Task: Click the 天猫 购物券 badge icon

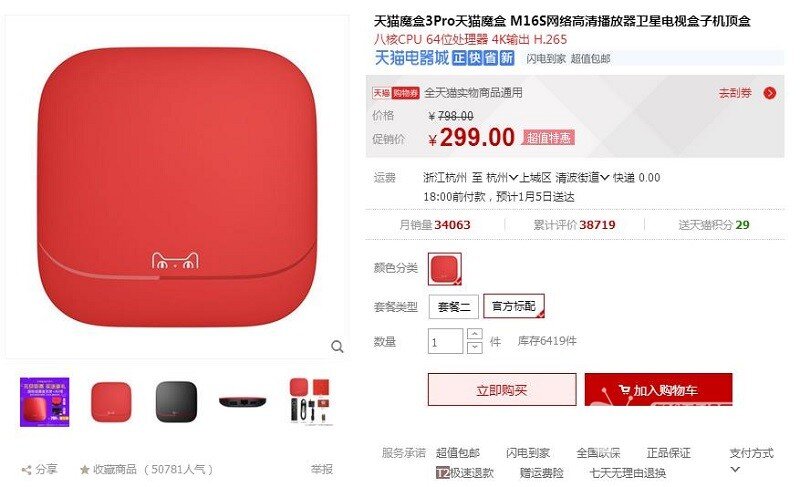Action: click(x=396, y=93)
